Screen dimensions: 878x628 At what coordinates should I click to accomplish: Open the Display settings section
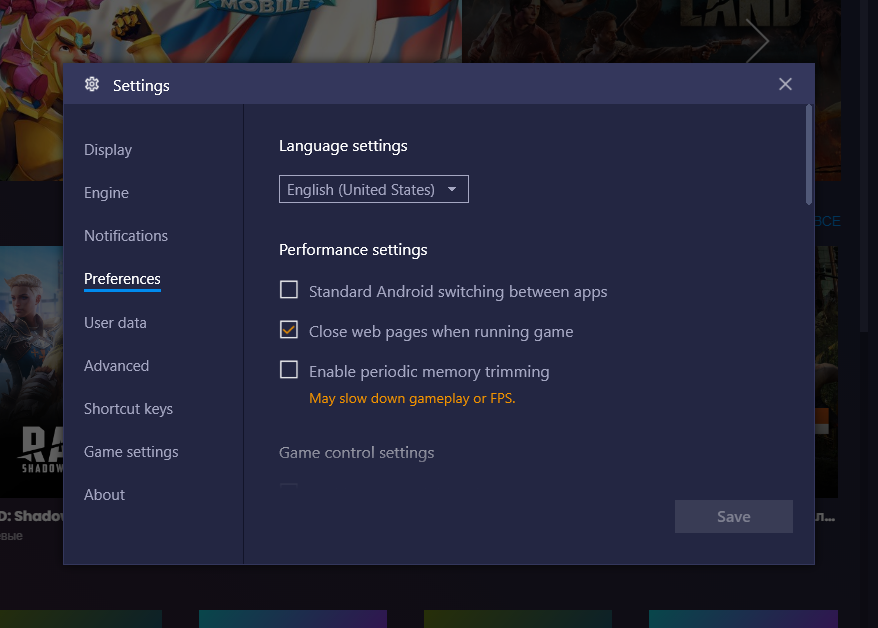pyautogui.click(x=108, y=150)
